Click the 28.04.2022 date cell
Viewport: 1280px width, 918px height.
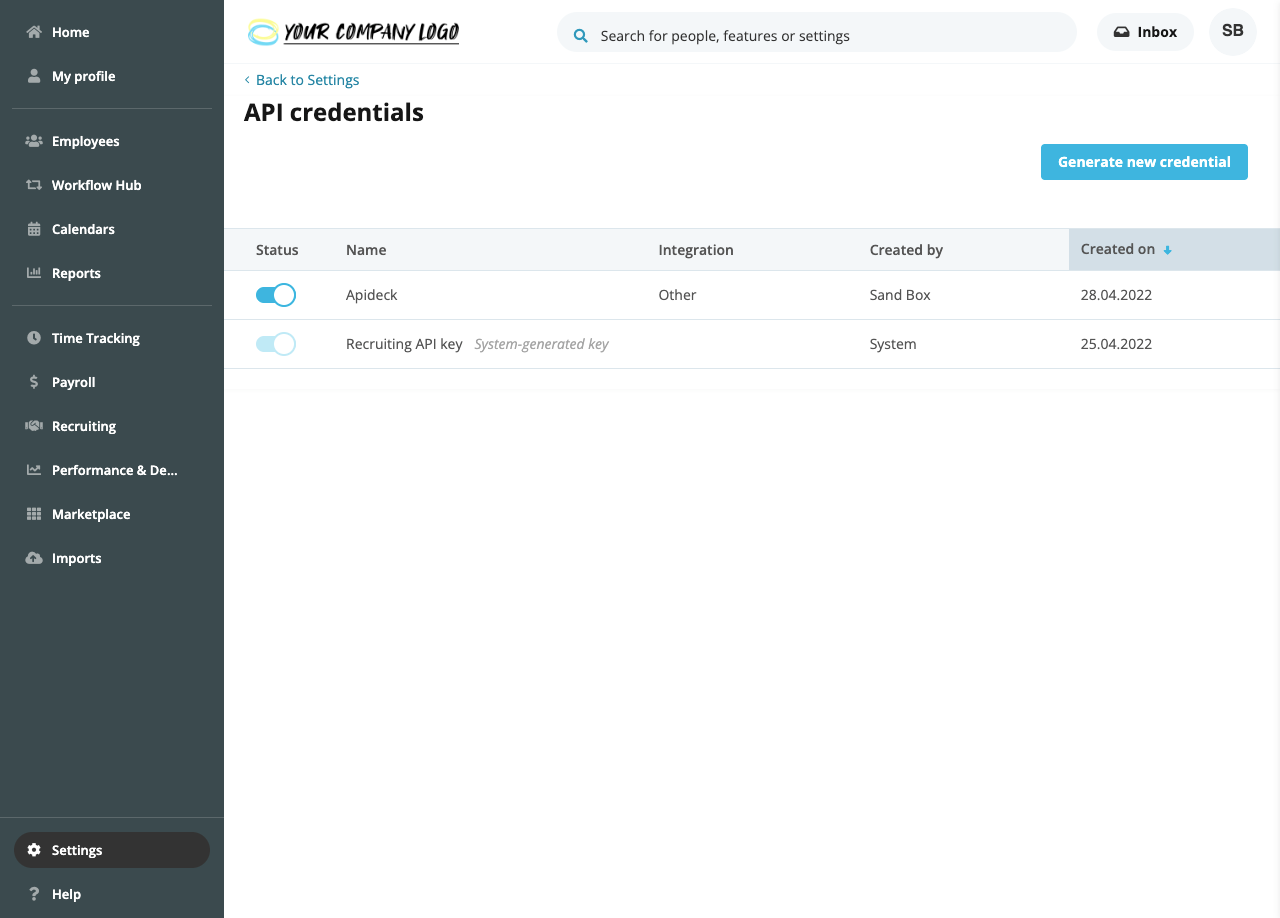coord(1116,295)
